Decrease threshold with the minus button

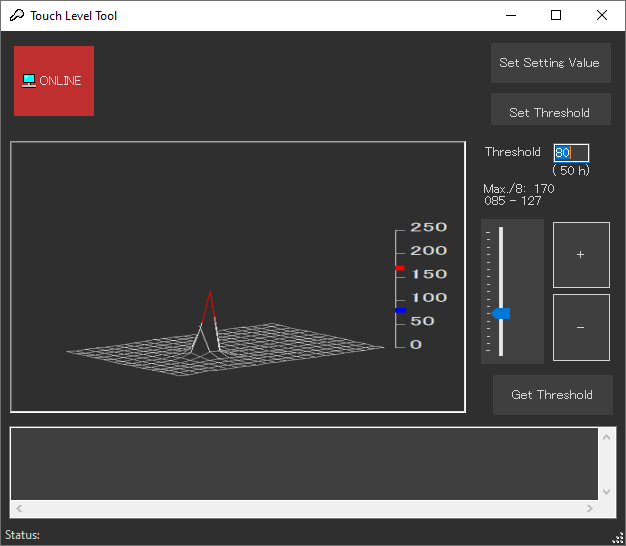(581, 327)
